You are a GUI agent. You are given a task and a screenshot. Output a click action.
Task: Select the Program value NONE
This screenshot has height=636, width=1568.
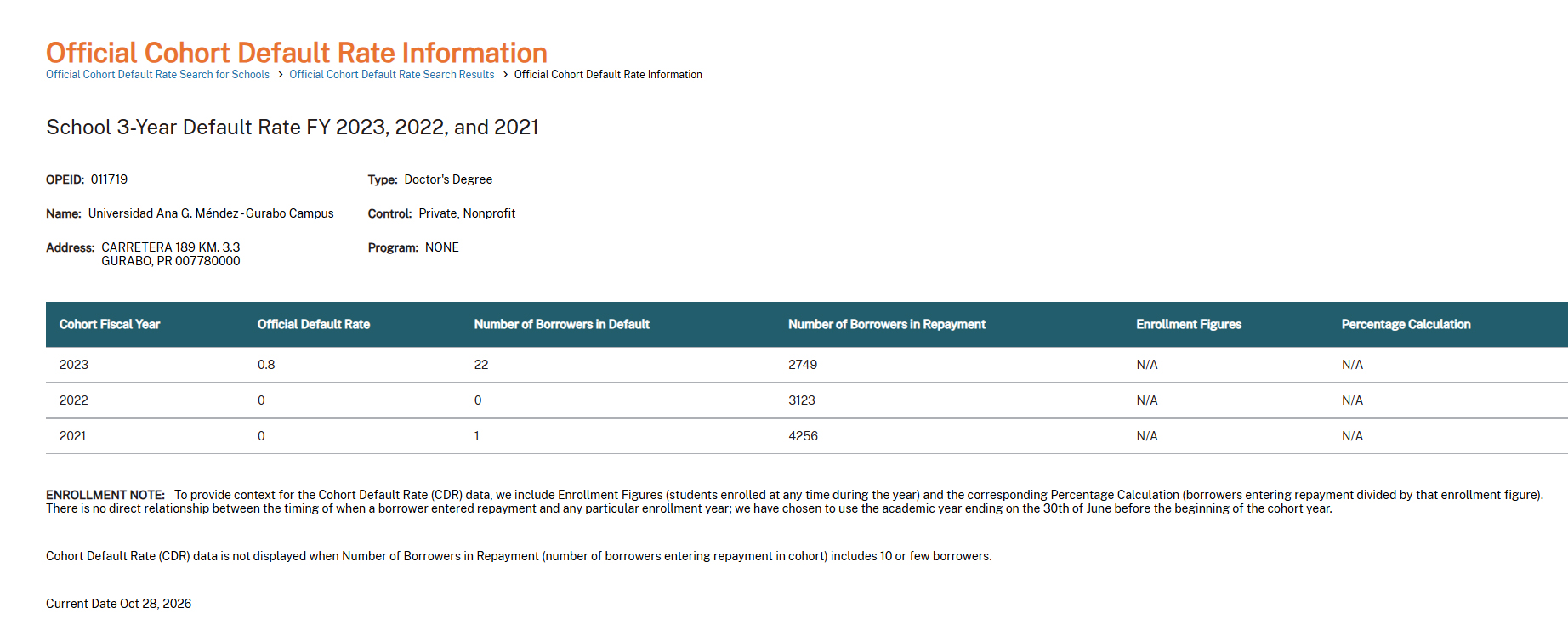pos(442,247)
